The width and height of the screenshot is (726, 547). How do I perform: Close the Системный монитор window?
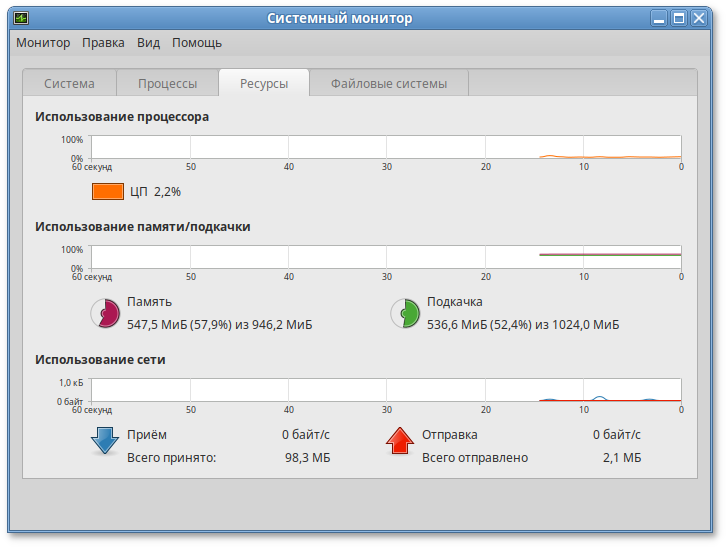[699, 18]
